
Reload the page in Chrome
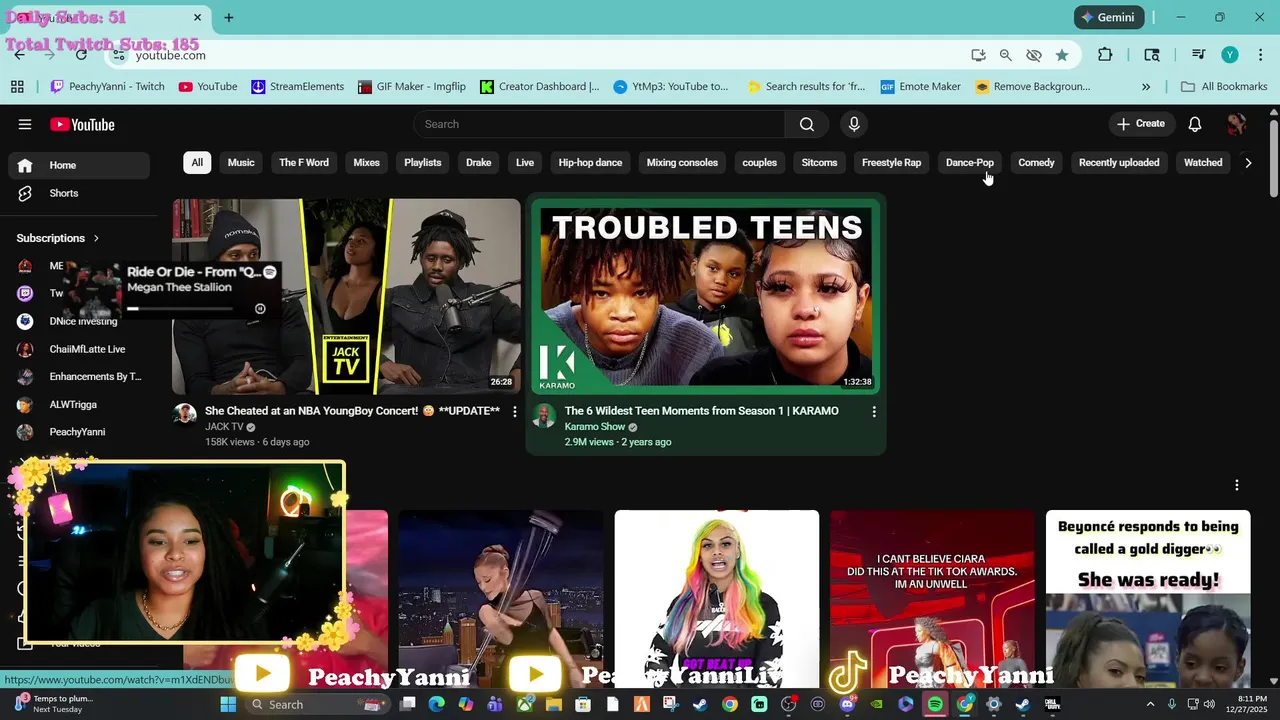point(82,55)
